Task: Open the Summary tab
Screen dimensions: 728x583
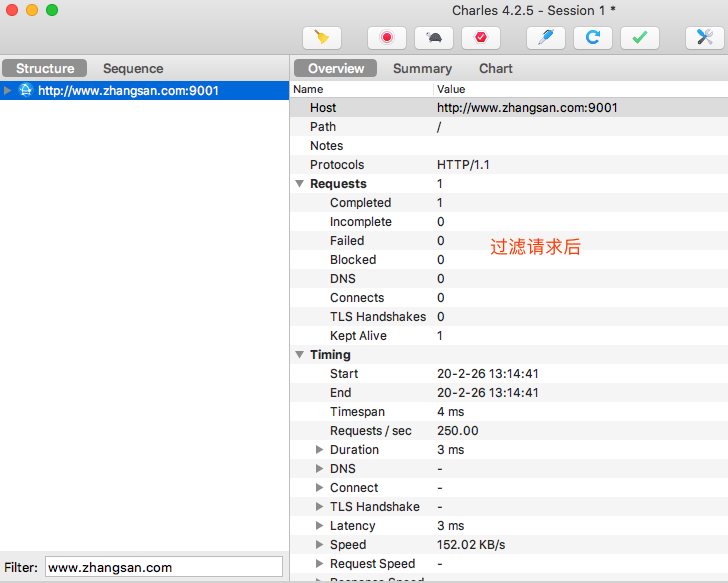Action: point(422,68)
